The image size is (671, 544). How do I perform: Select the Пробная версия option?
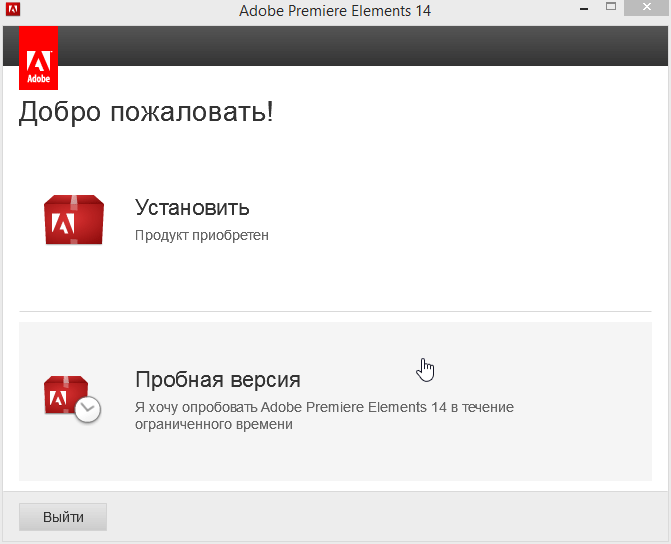click(x=335, y=401)
